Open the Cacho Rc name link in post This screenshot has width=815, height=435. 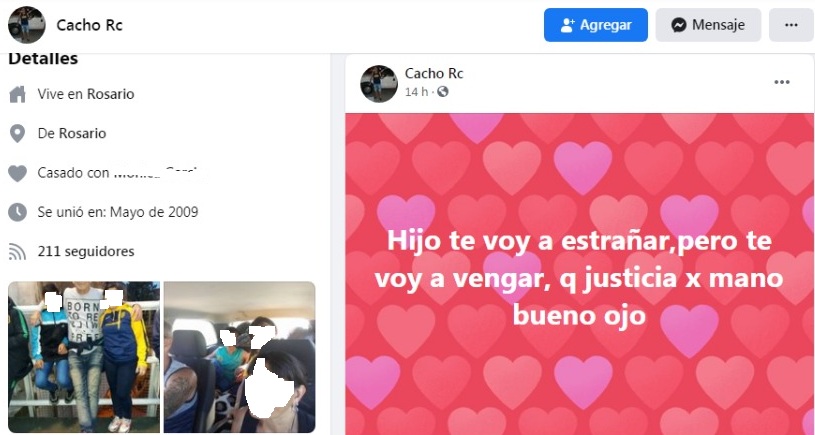[x=434, y=74]
